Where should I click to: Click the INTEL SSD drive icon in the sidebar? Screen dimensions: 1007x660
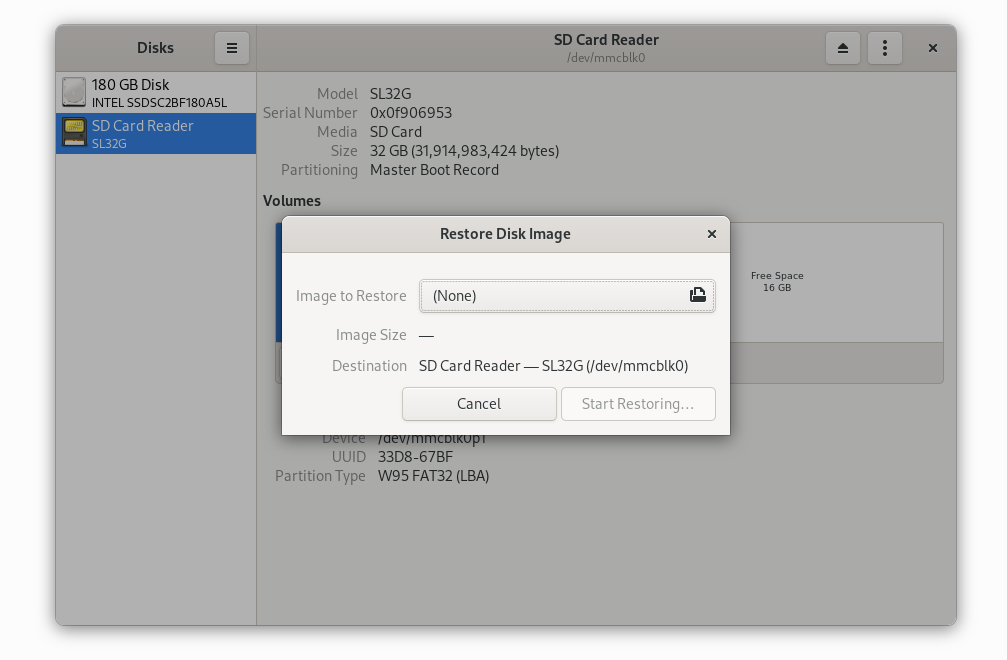click(x=74, y=92)
